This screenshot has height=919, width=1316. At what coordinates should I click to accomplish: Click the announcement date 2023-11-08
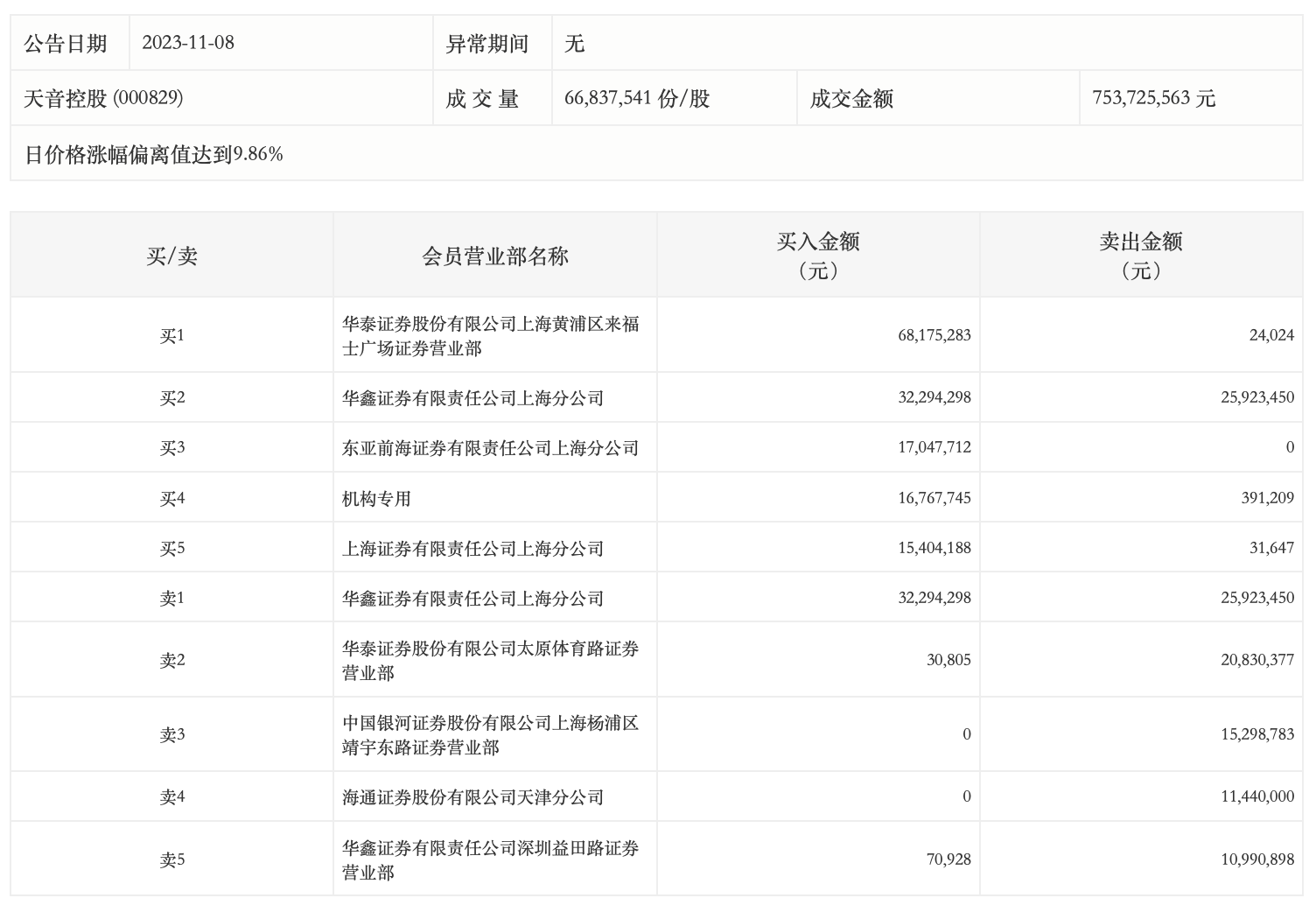click(x=188, y=43)
